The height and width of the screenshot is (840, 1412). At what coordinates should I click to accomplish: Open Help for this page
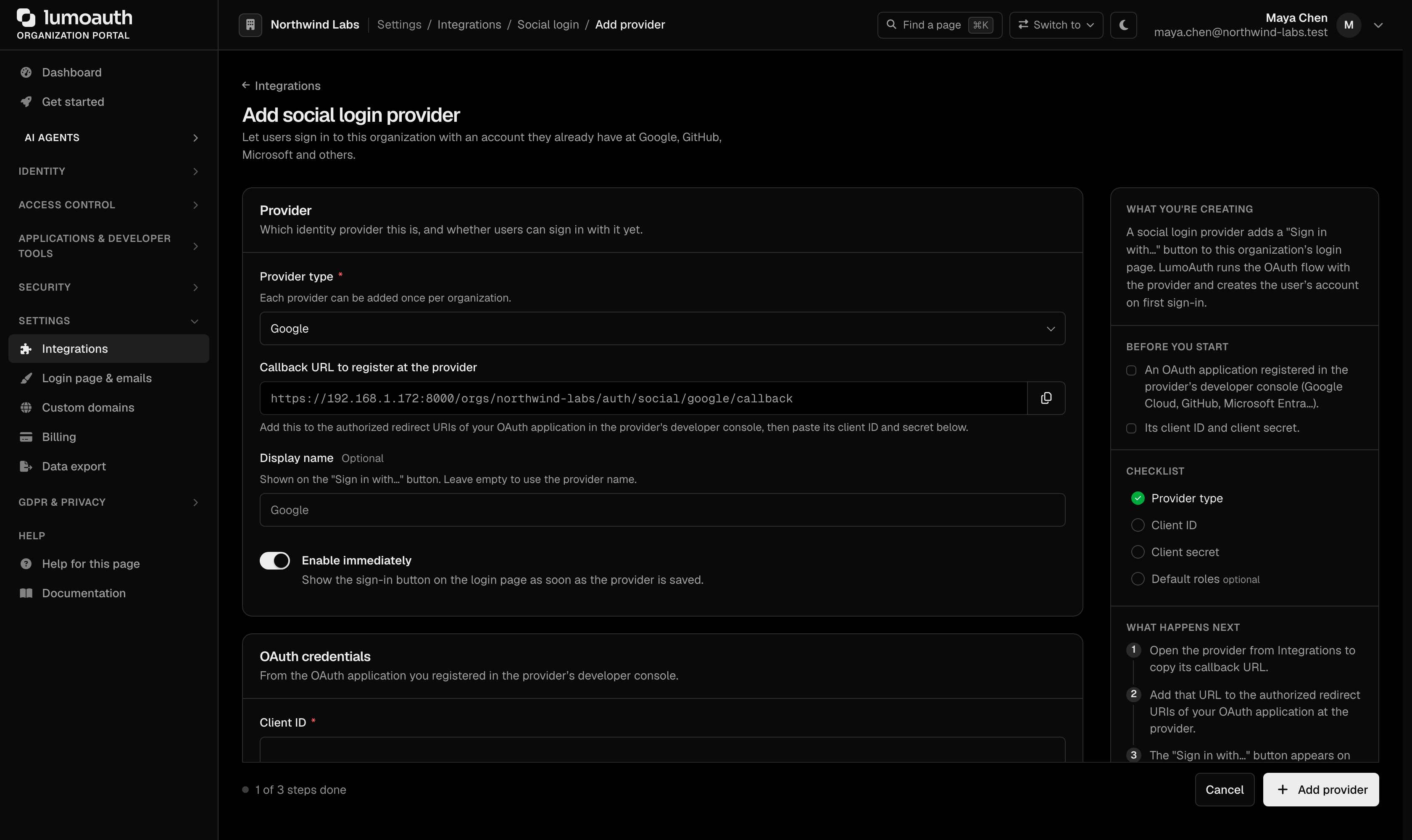[x=108, y=564]
